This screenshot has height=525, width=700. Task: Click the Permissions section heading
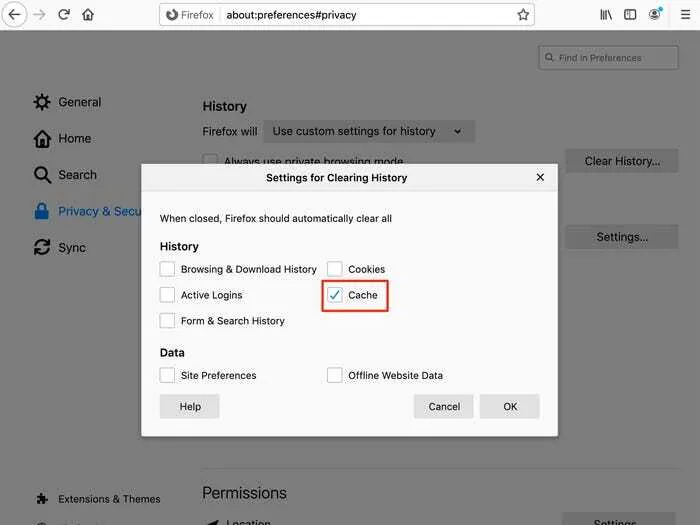[x=244, y=493]
